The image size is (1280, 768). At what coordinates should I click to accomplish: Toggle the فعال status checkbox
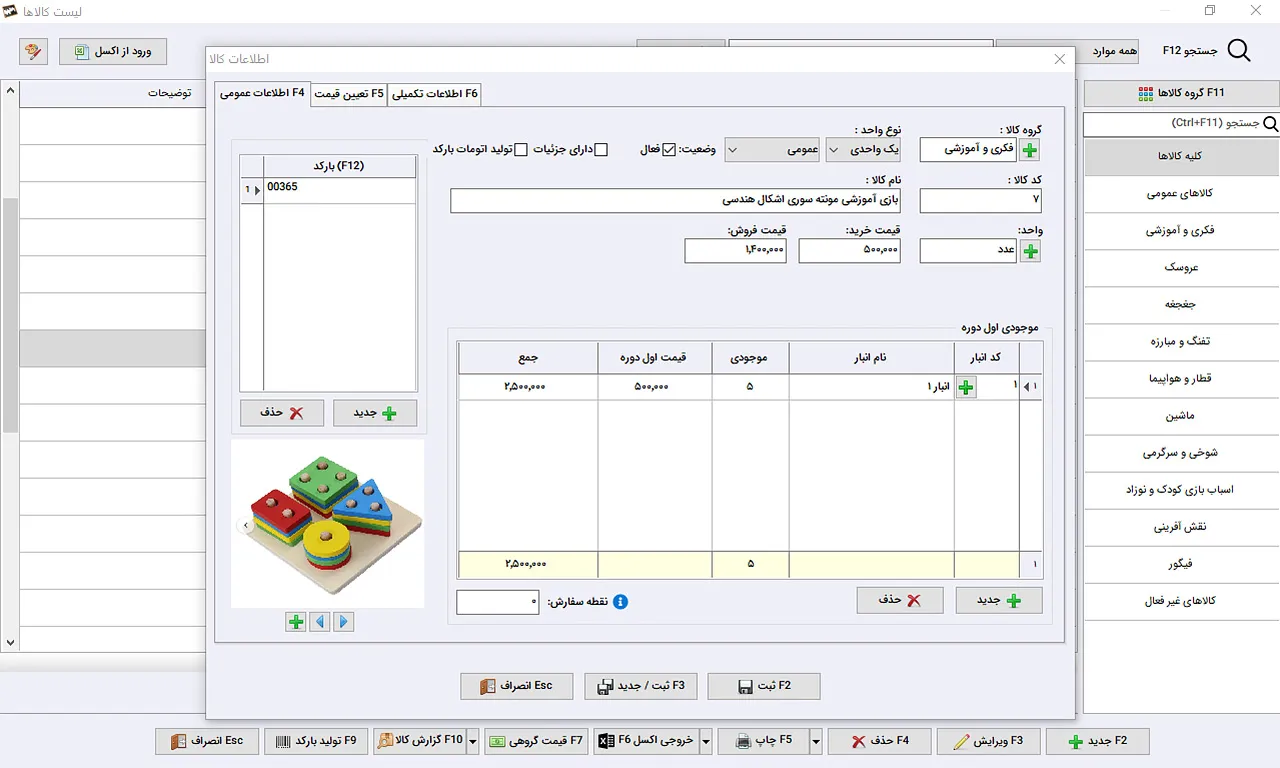669,150
